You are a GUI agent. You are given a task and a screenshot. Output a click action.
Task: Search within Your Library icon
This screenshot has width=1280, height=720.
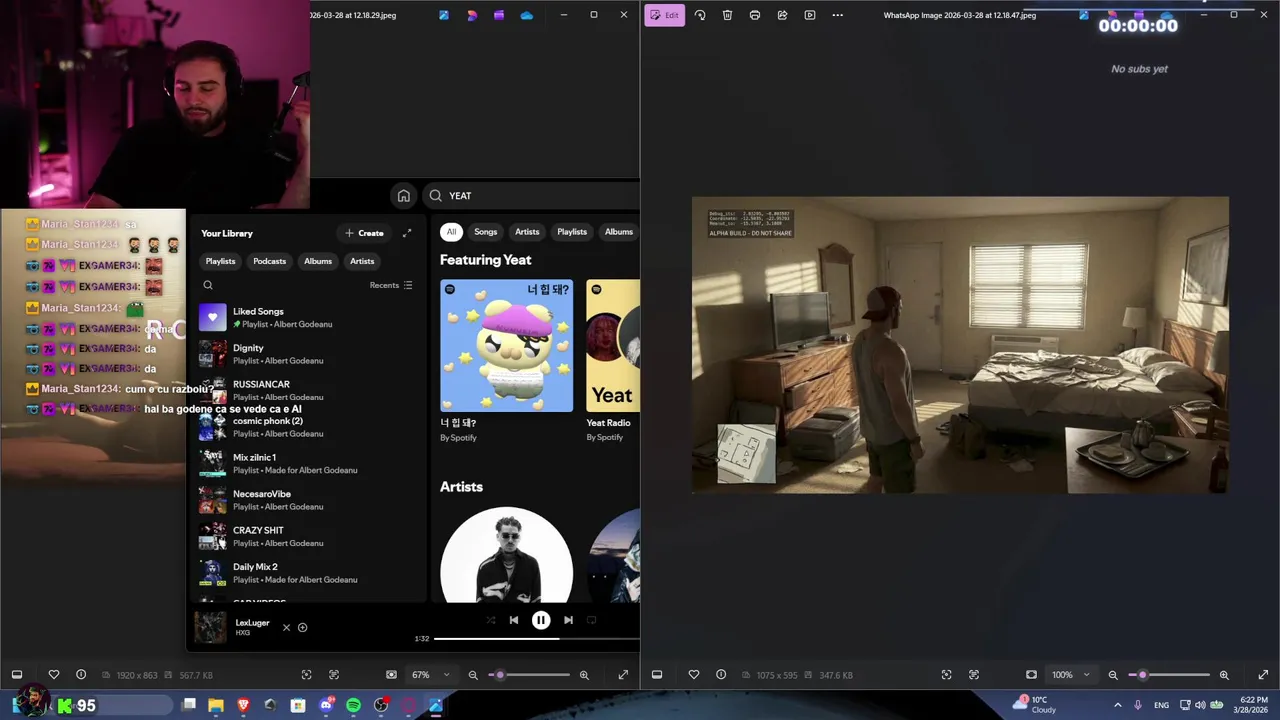(x=208, y=286)
